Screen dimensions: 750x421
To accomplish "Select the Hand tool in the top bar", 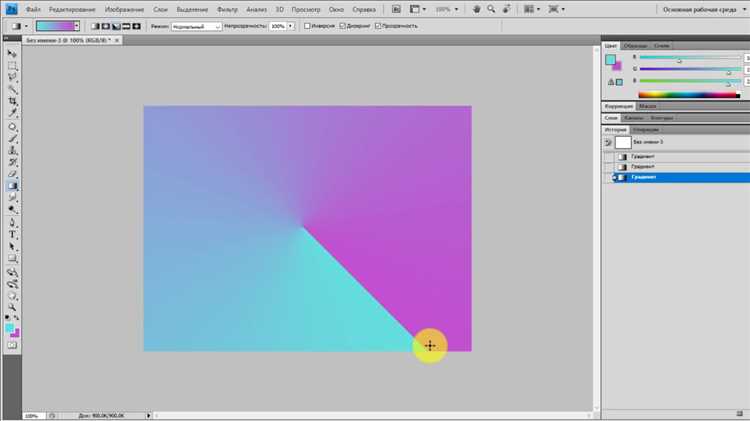I will click(476, 9).
